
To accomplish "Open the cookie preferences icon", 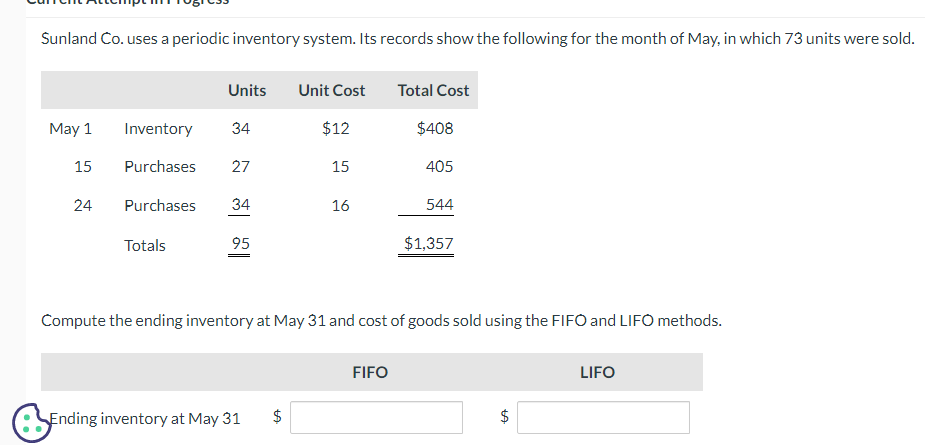I will (x=30, y=421).
